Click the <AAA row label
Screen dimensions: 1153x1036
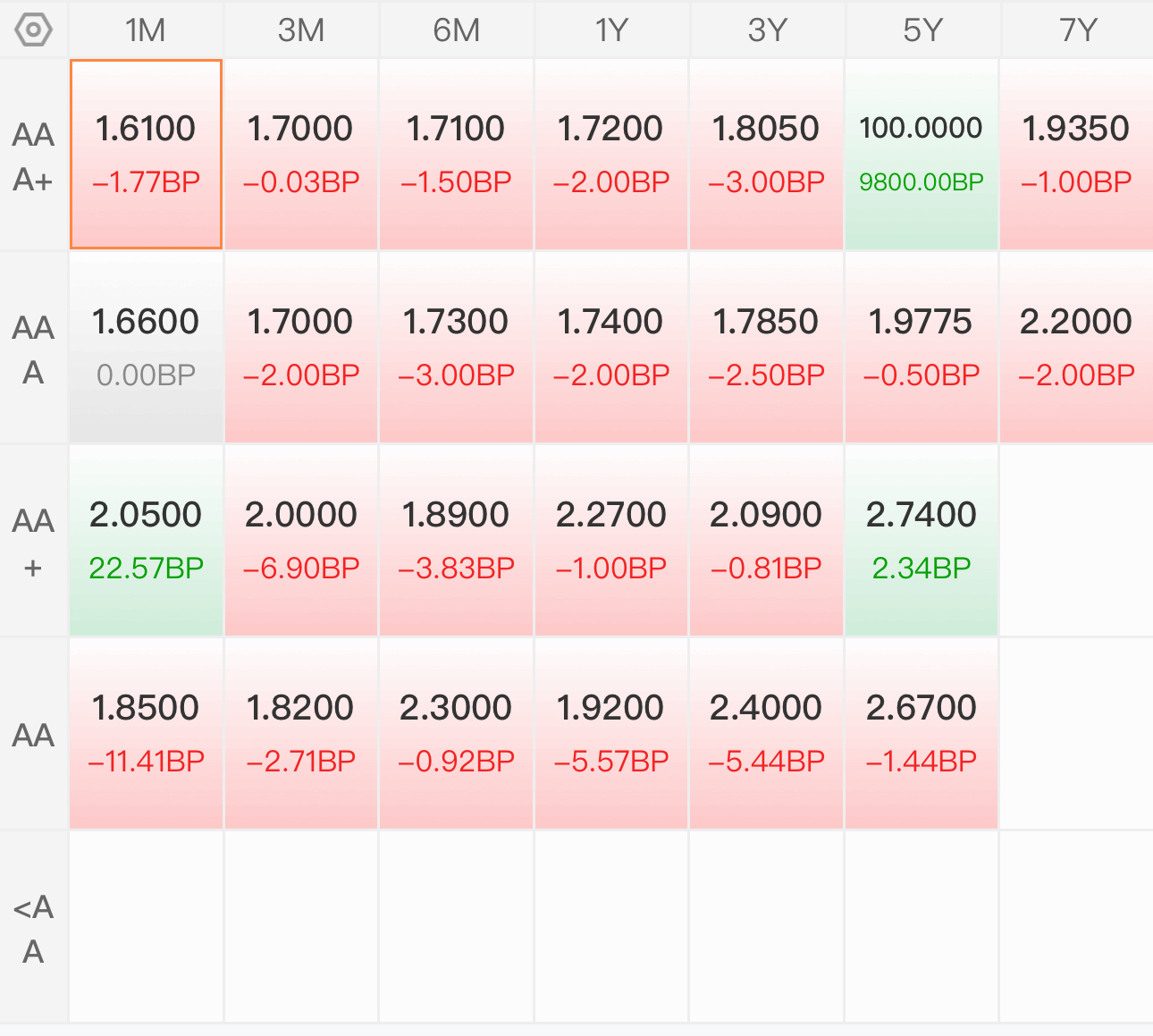click(33, 929)
